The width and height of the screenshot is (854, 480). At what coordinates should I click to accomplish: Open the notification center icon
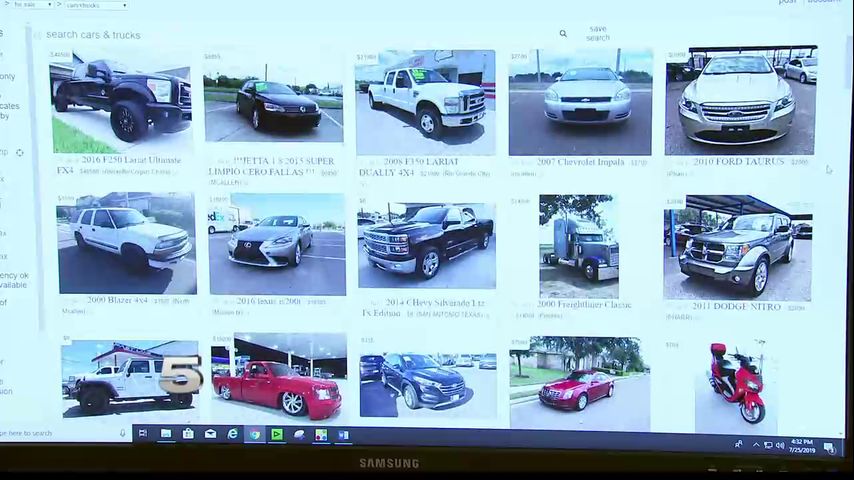tap(828, 446)
